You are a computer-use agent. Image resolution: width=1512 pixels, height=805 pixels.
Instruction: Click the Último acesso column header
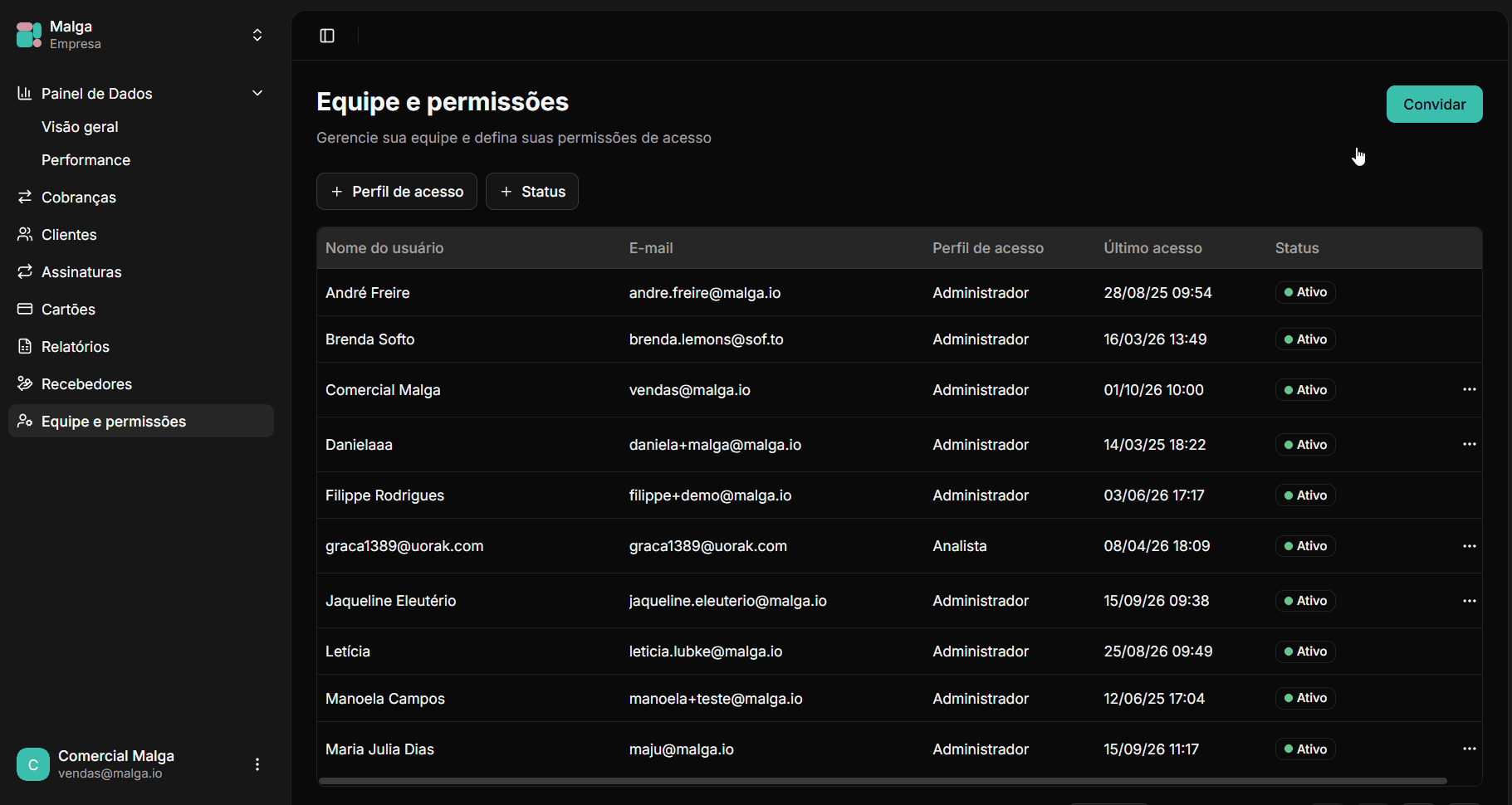tap(1152, 248)
